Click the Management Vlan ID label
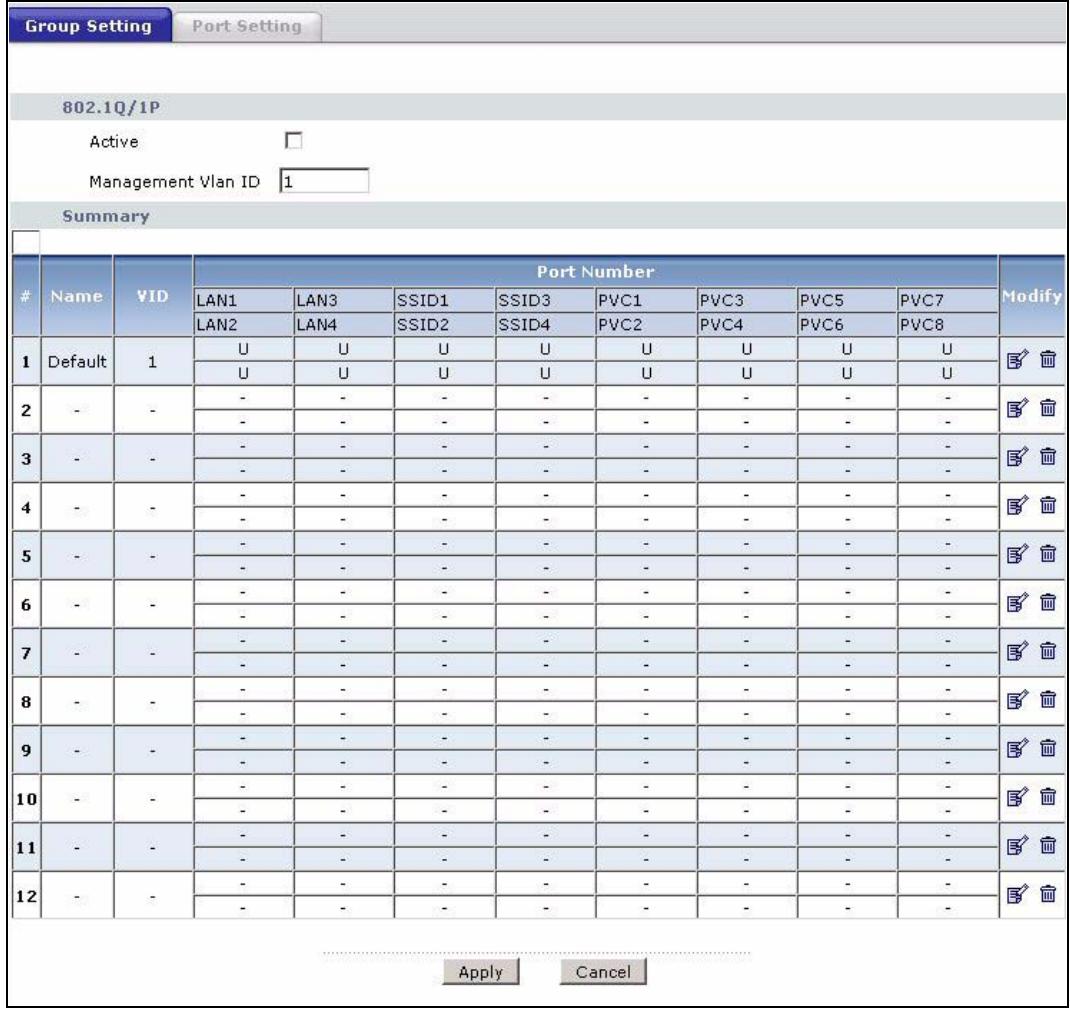1070x1010 pixels. click(x=175, y=182)
